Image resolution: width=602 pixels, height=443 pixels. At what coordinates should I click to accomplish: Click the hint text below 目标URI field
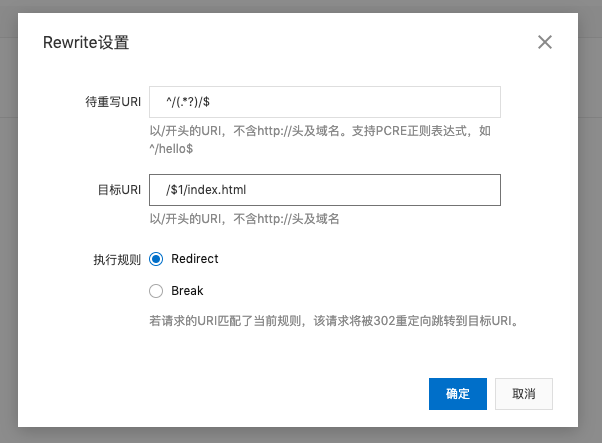249,219
